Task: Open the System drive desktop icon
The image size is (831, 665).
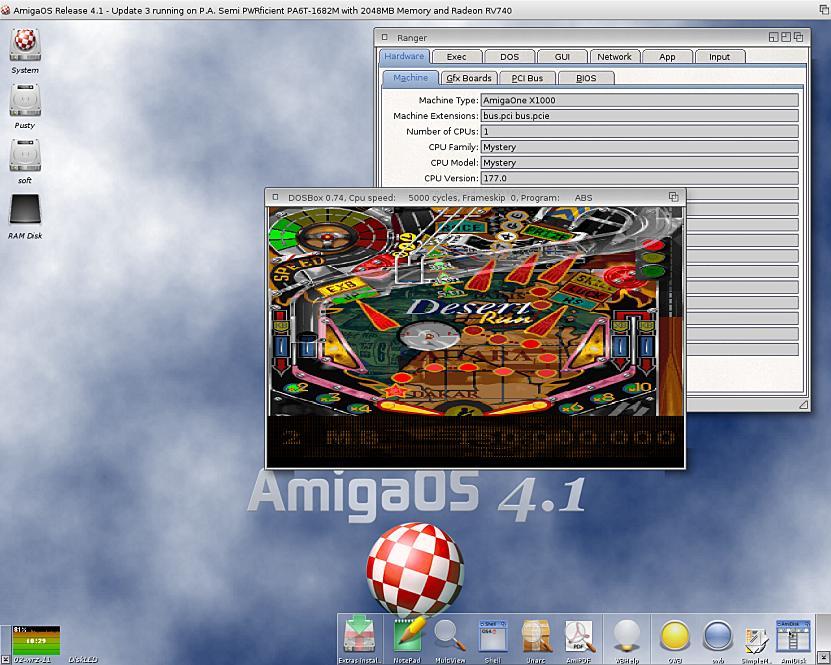Action: (25, 46)
